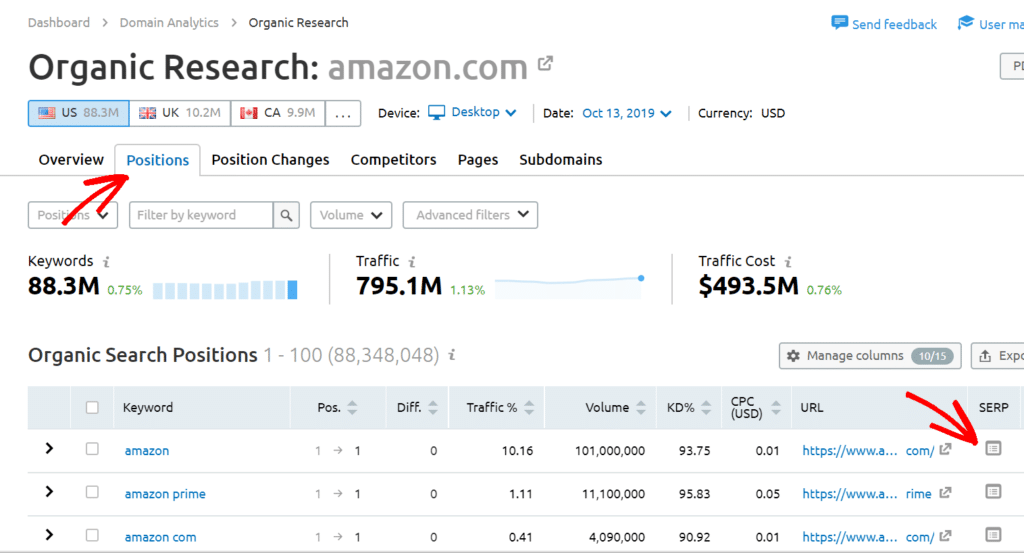Click the Export button
This screenshot has width=1024, height=553.
[x=997, y=356]
